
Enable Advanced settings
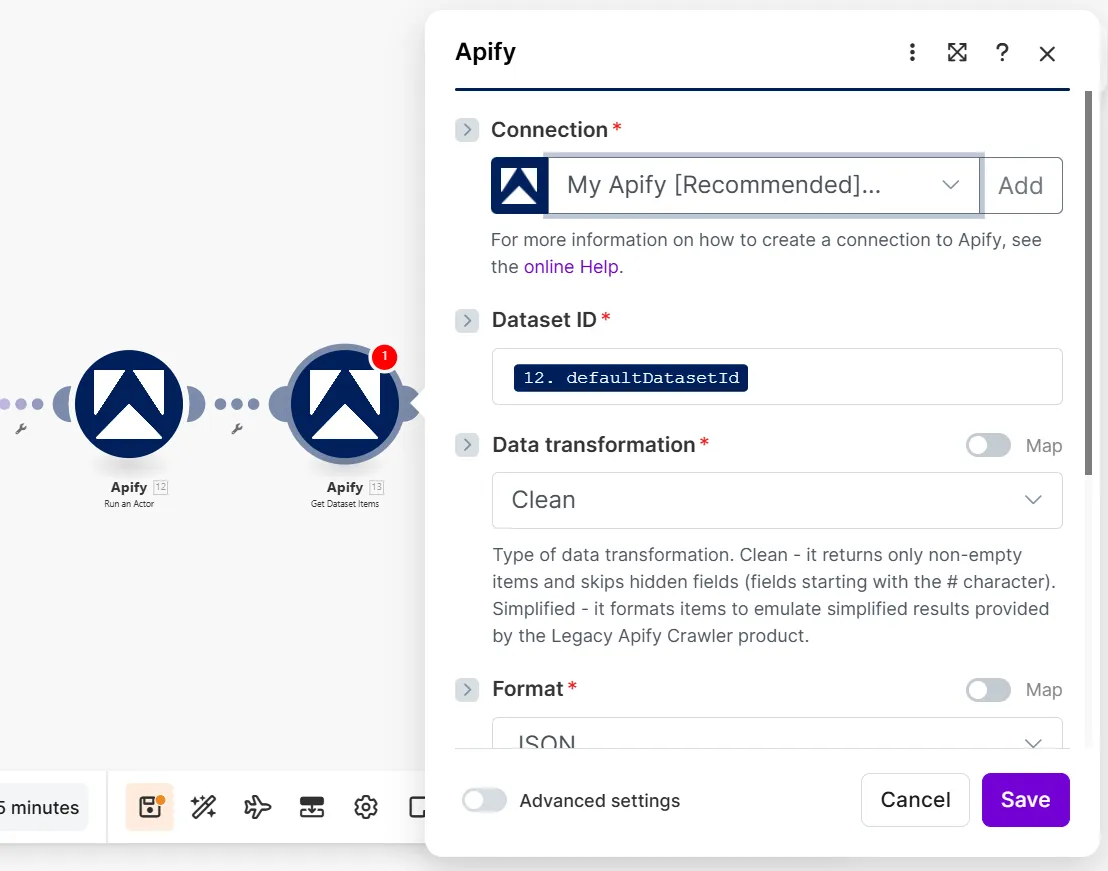(484, 800)
